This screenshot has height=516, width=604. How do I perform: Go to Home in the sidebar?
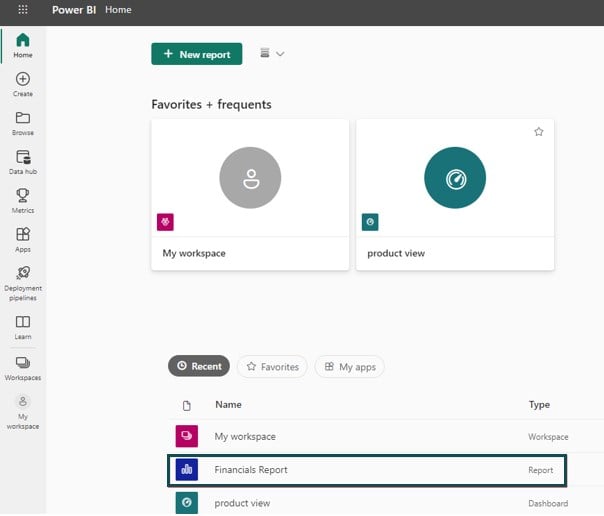tap(23, 45)
